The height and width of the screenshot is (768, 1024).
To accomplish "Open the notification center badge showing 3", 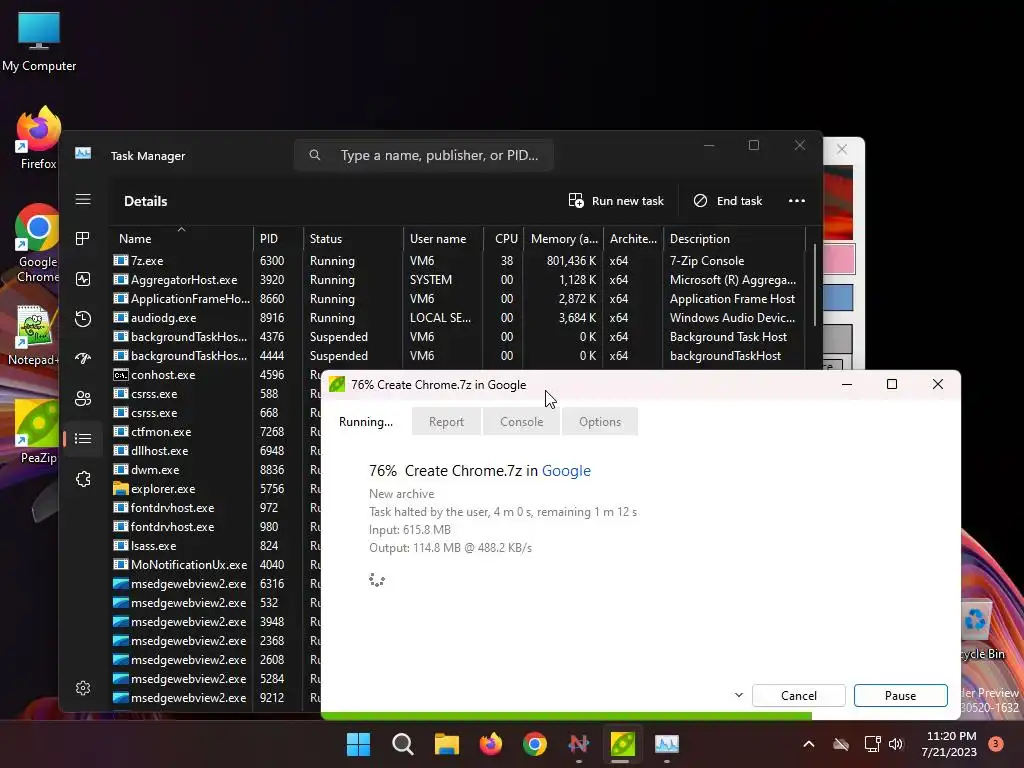I will tap(996, 744).
